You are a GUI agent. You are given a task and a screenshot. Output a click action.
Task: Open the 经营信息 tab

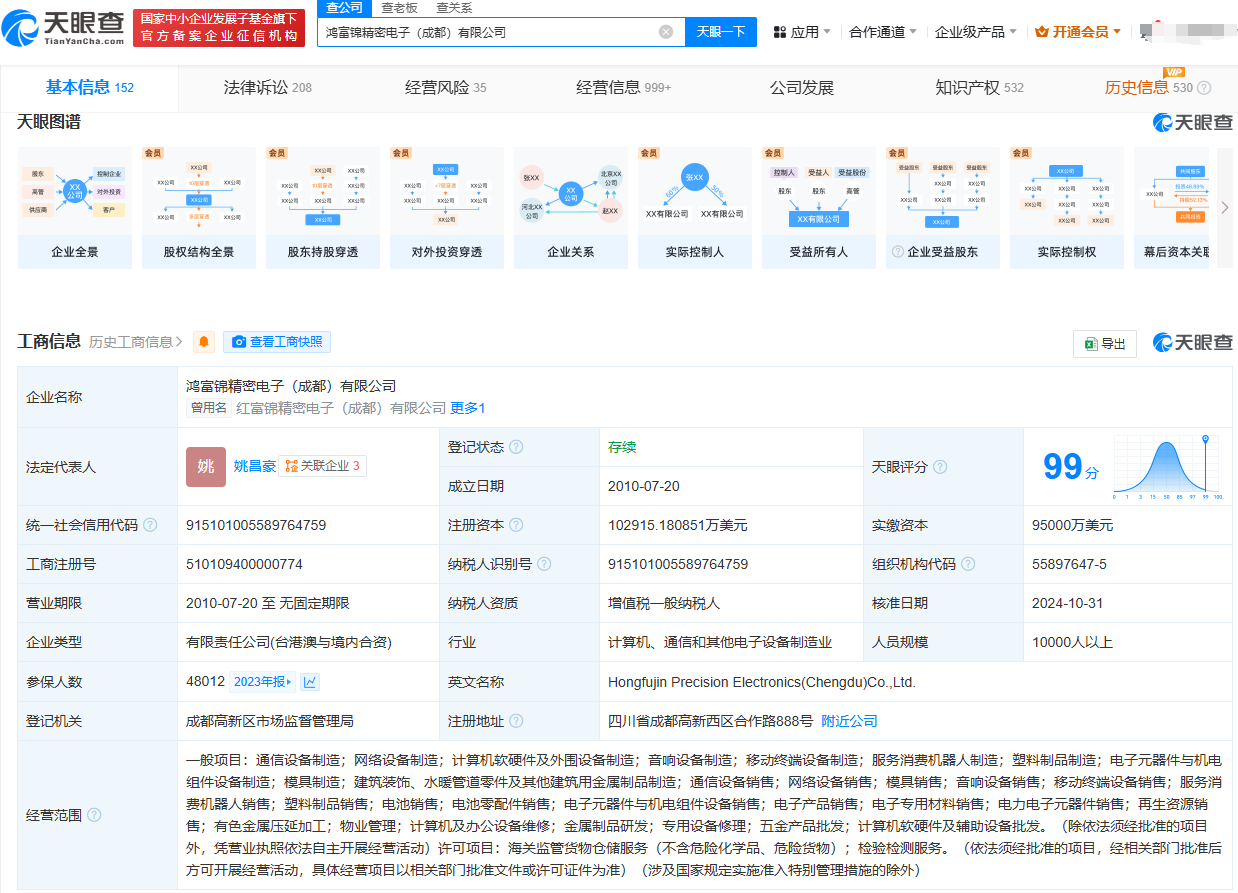click(624, 88)
